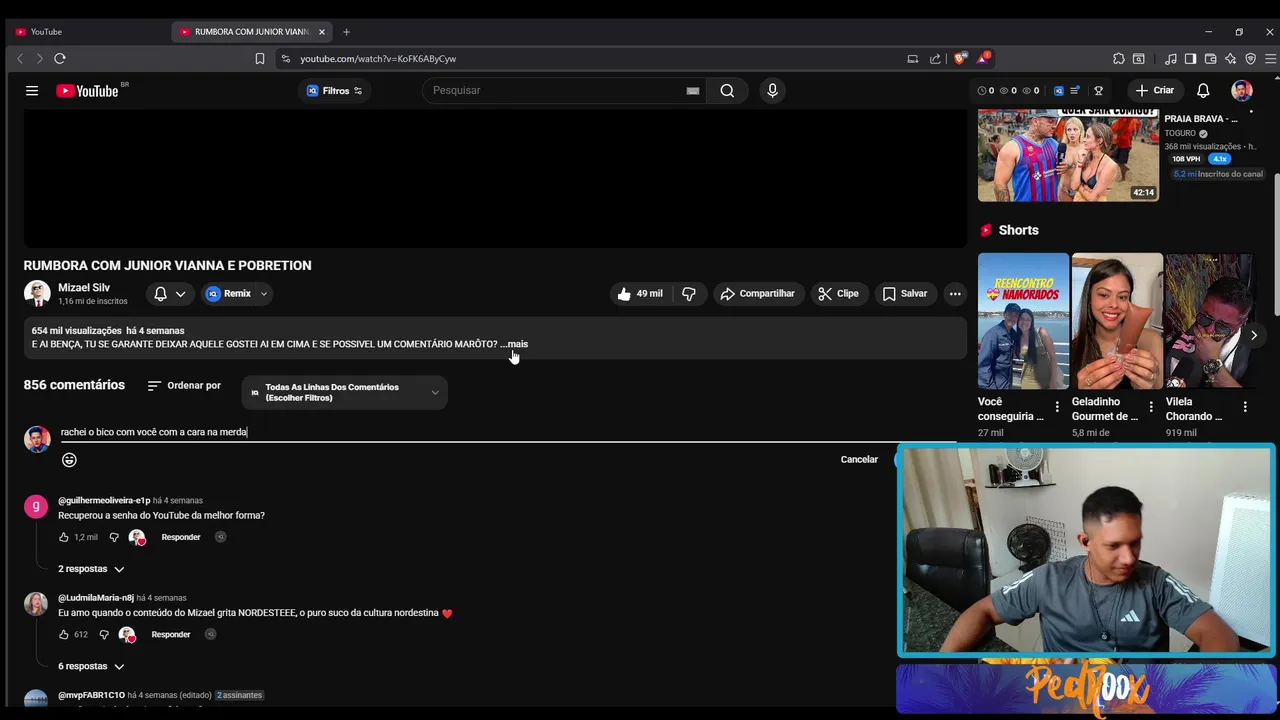Open Ordenar por sort menu
Viewport: 1280px width, 720px height.
pyautogui.click(x=184, y=386)
